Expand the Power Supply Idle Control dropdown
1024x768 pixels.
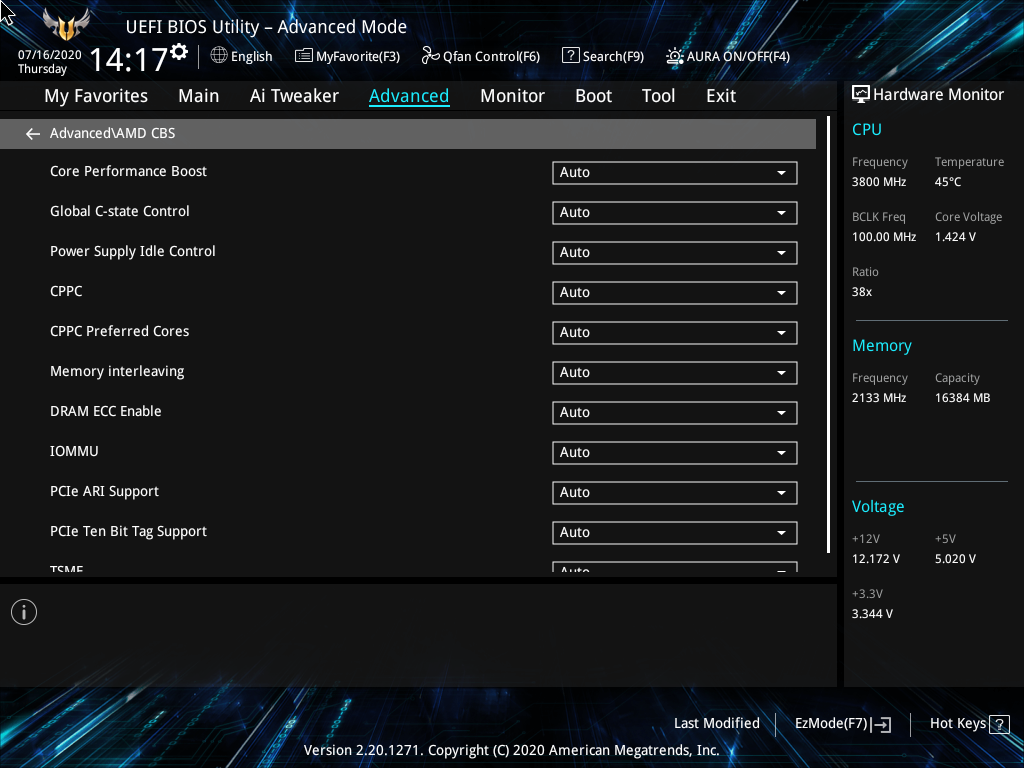(675, 253)
